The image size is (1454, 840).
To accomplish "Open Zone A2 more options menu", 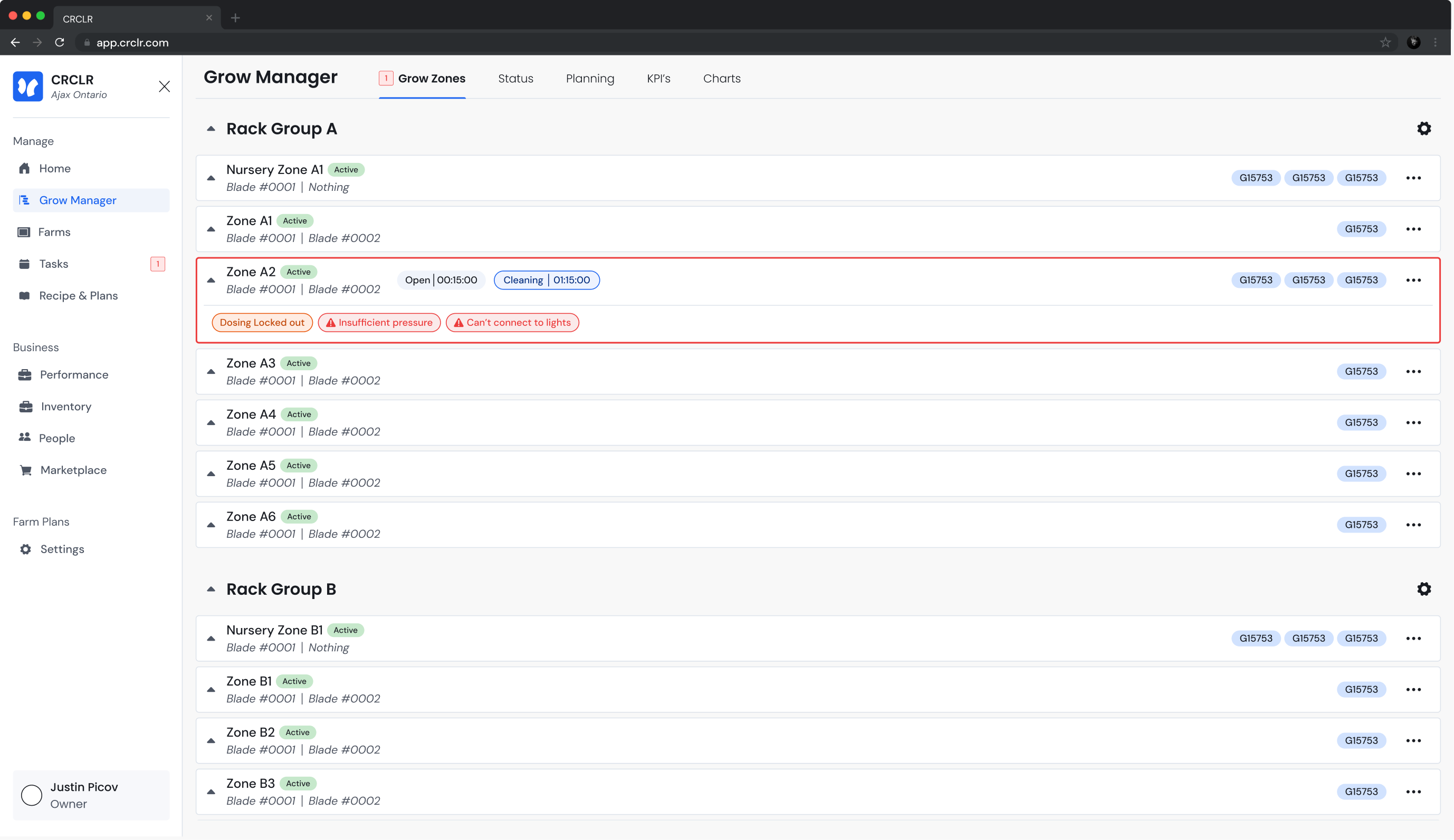I will pos(1413,280).
